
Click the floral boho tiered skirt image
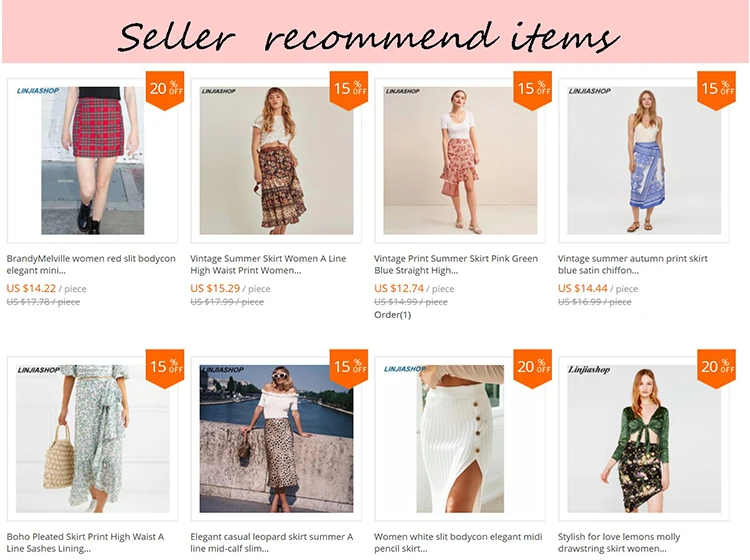(x=276, y=160)
